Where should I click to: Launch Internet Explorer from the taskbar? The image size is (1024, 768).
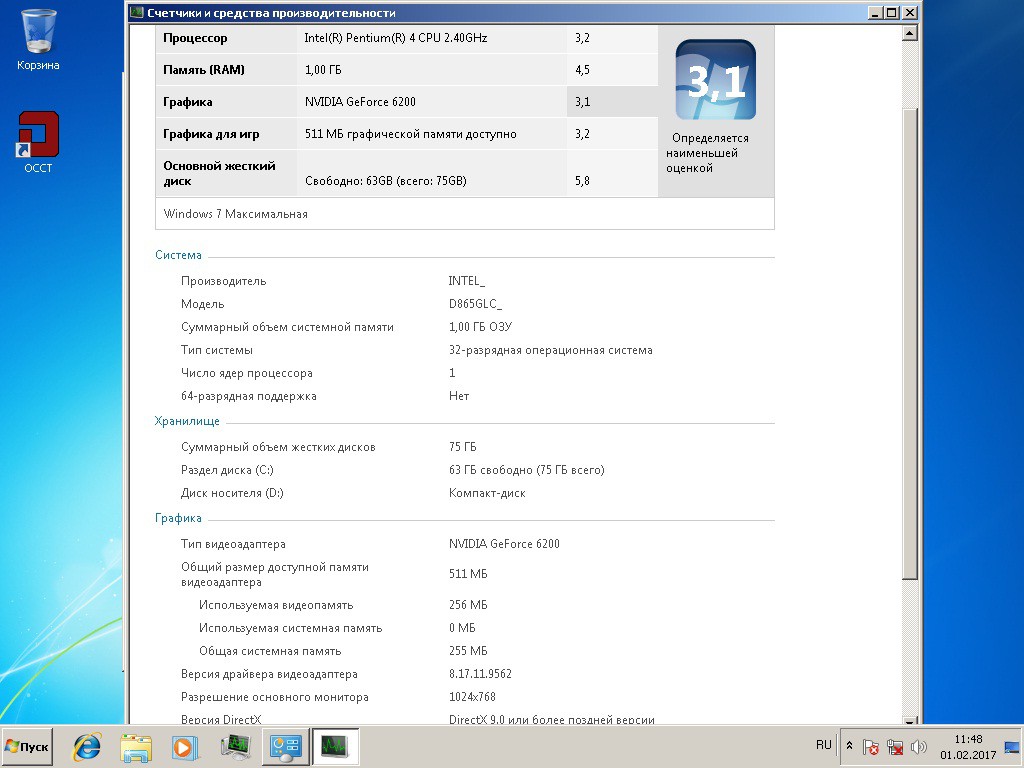pos(87,746)
